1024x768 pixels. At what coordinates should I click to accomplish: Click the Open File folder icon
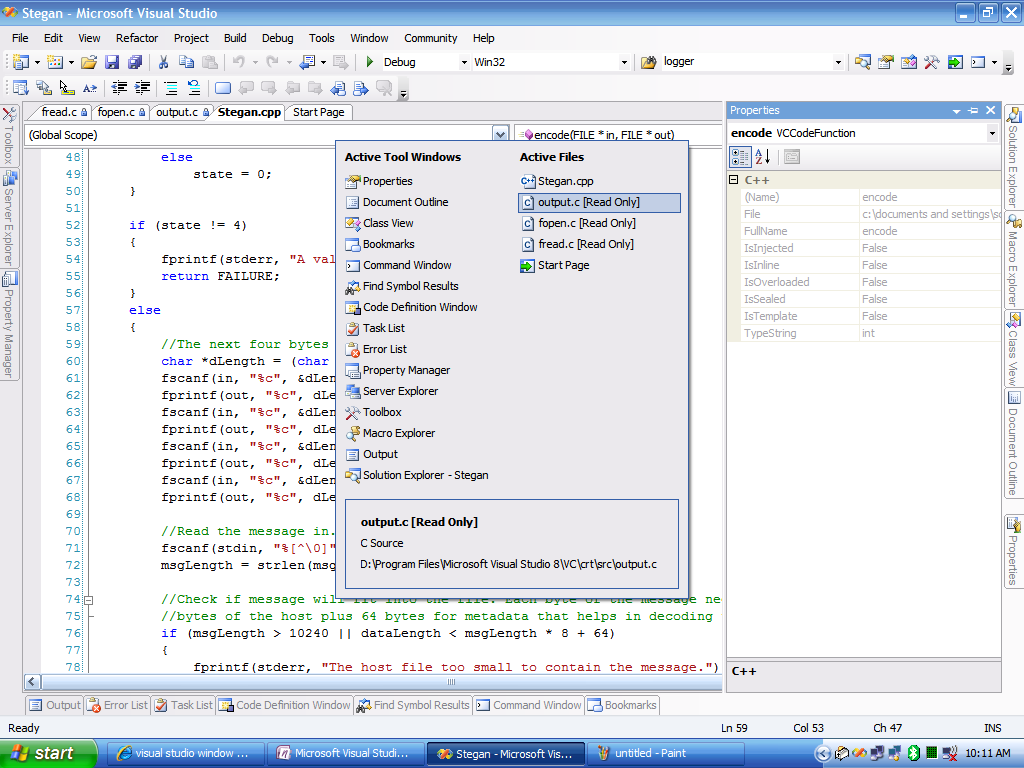(x=89, y=62)
